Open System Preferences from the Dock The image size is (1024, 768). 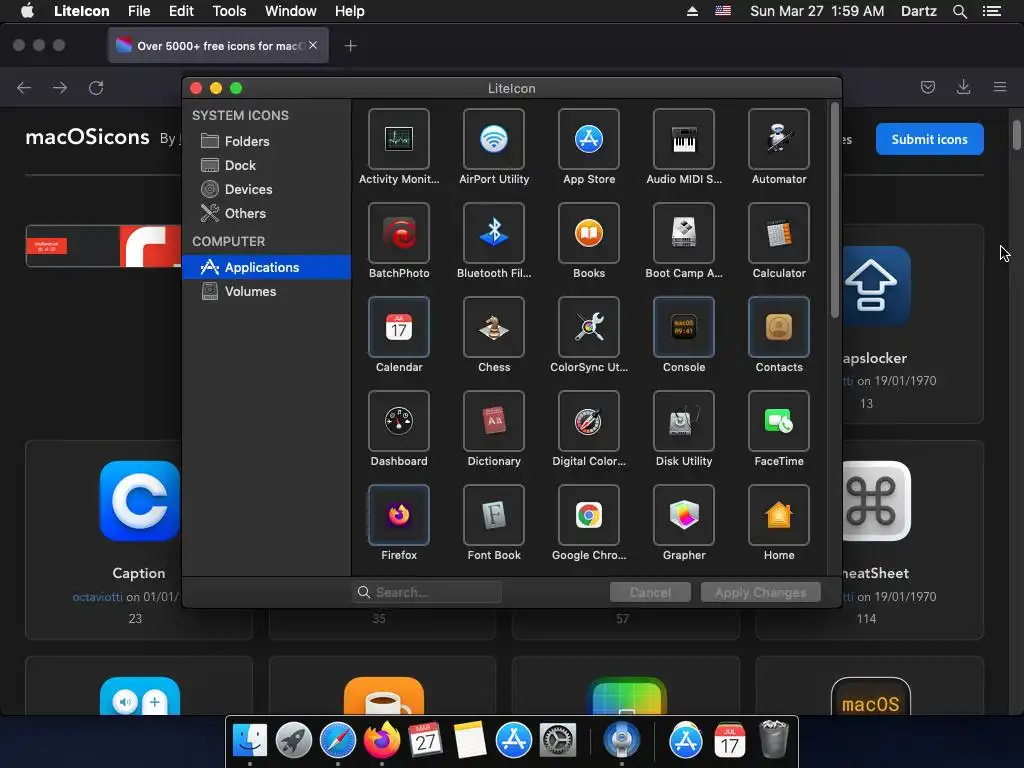557,740
